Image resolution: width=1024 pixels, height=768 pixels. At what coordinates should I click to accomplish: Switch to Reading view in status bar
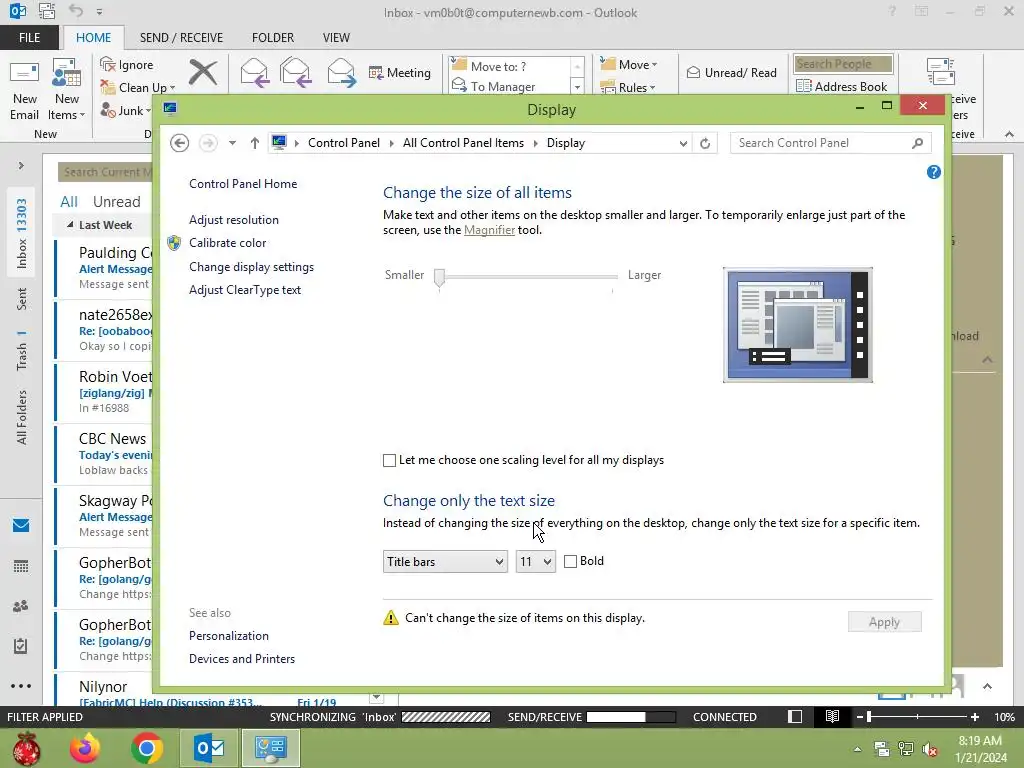(832, 716)
